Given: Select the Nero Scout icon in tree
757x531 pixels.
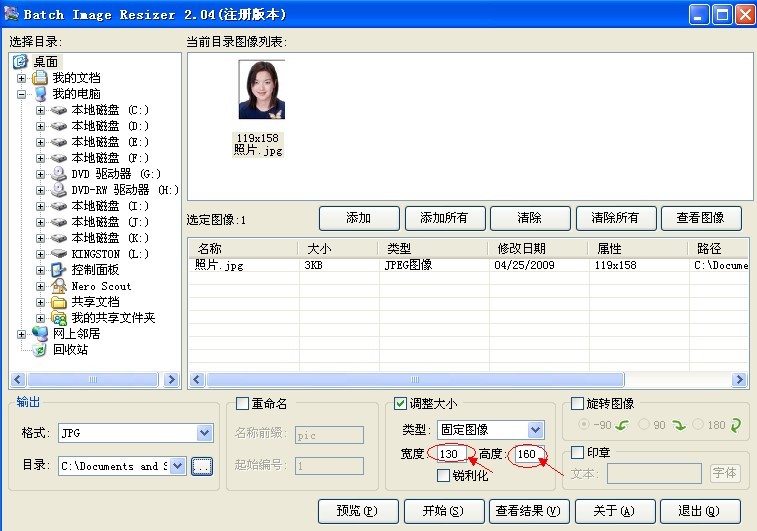Looking at the screenshot, I should pos(59,286).
